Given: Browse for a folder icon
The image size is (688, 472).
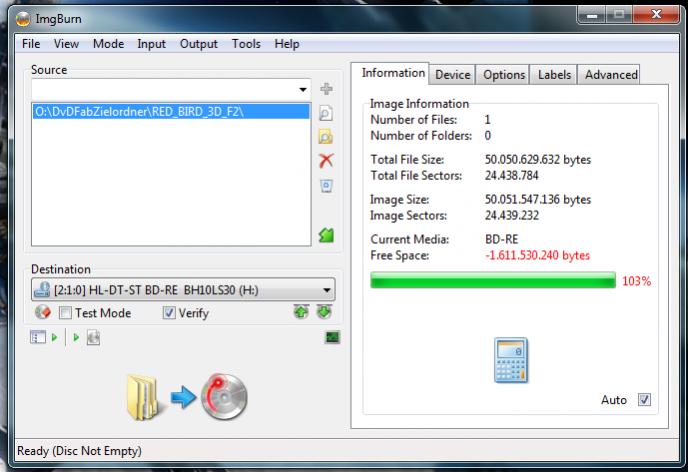Looking at the screenshot, I should click(x=326, y=137).
